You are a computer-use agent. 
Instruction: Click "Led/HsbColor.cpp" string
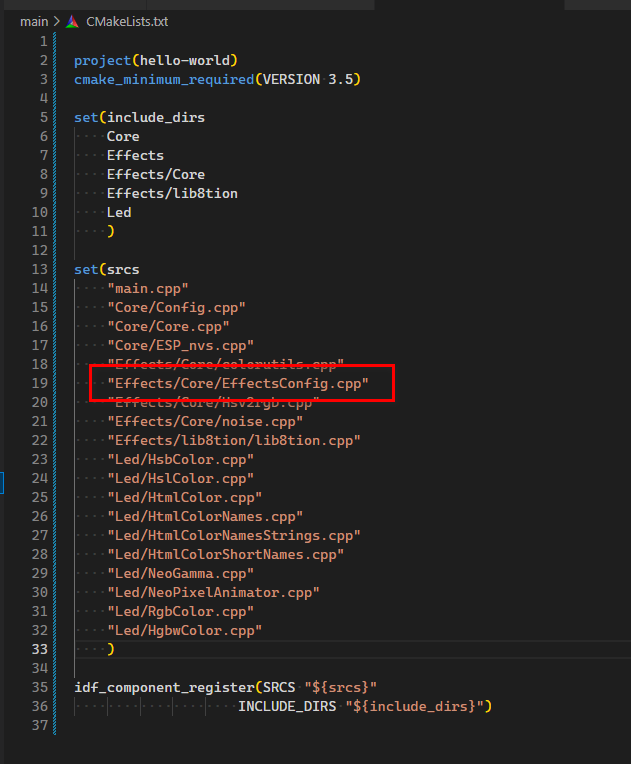(180, 459)
